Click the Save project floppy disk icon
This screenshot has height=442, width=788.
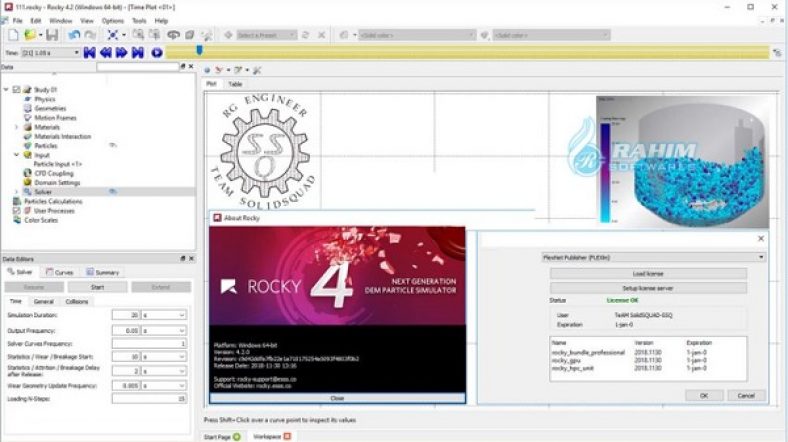click(x=51, y=35)
